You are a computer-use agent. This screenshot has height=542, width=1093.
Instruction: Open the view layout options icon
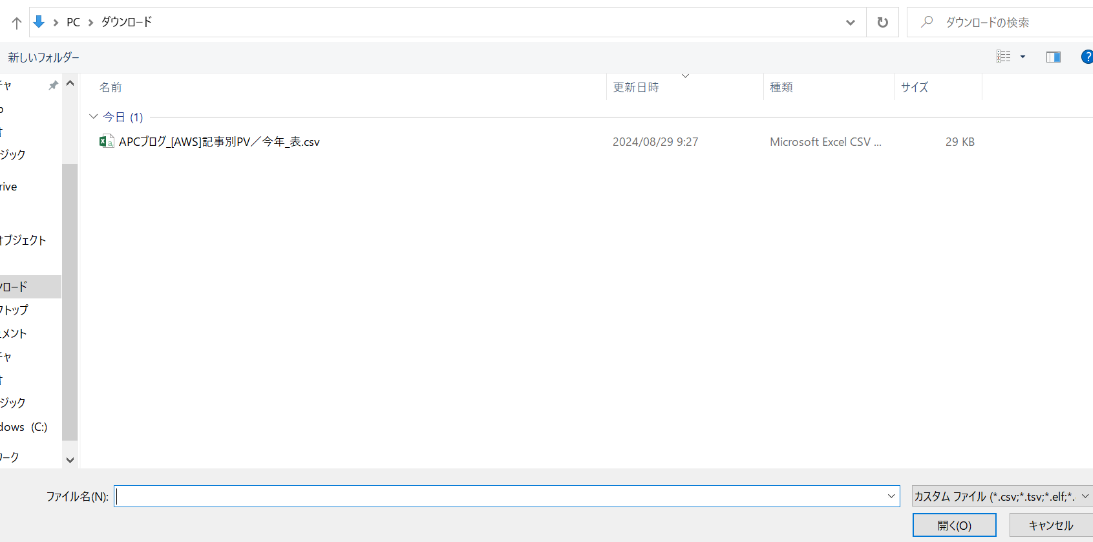(1004, 56)
